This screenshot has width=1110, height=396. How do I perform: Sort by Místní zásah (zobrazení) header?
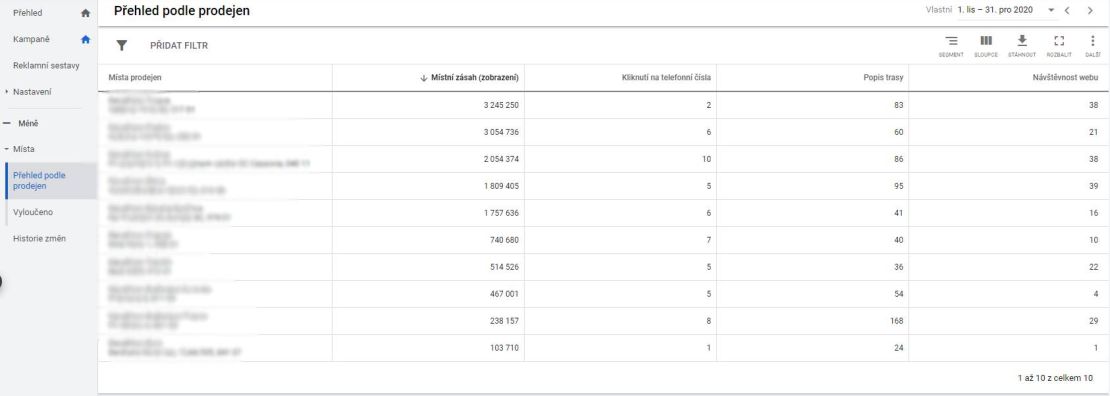(474, 78)
